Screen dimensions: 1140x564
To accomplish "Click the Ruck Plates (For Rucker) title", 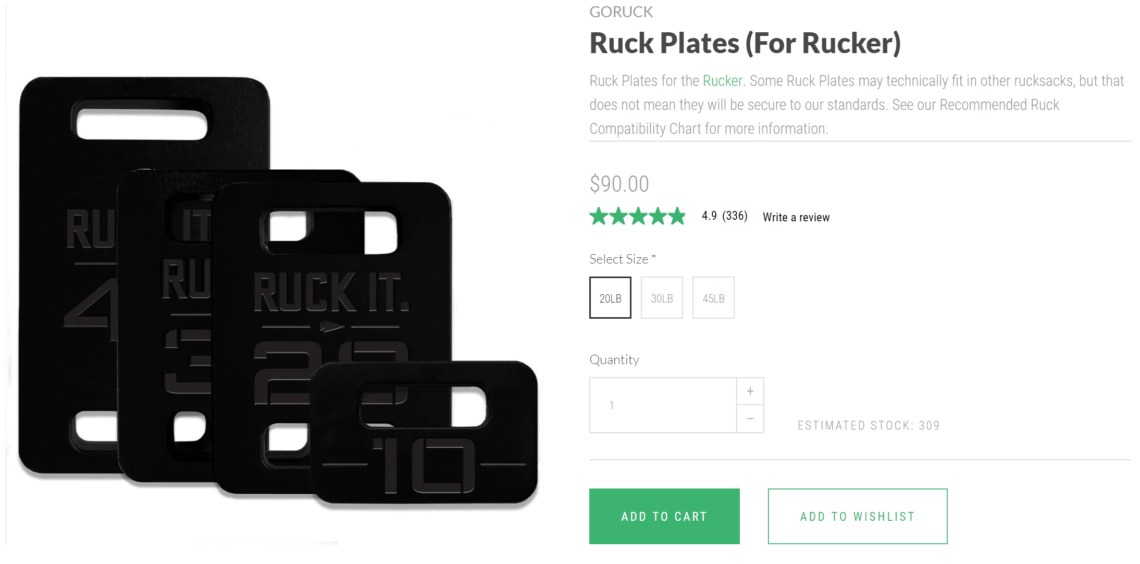I will [x=745, y=44].
